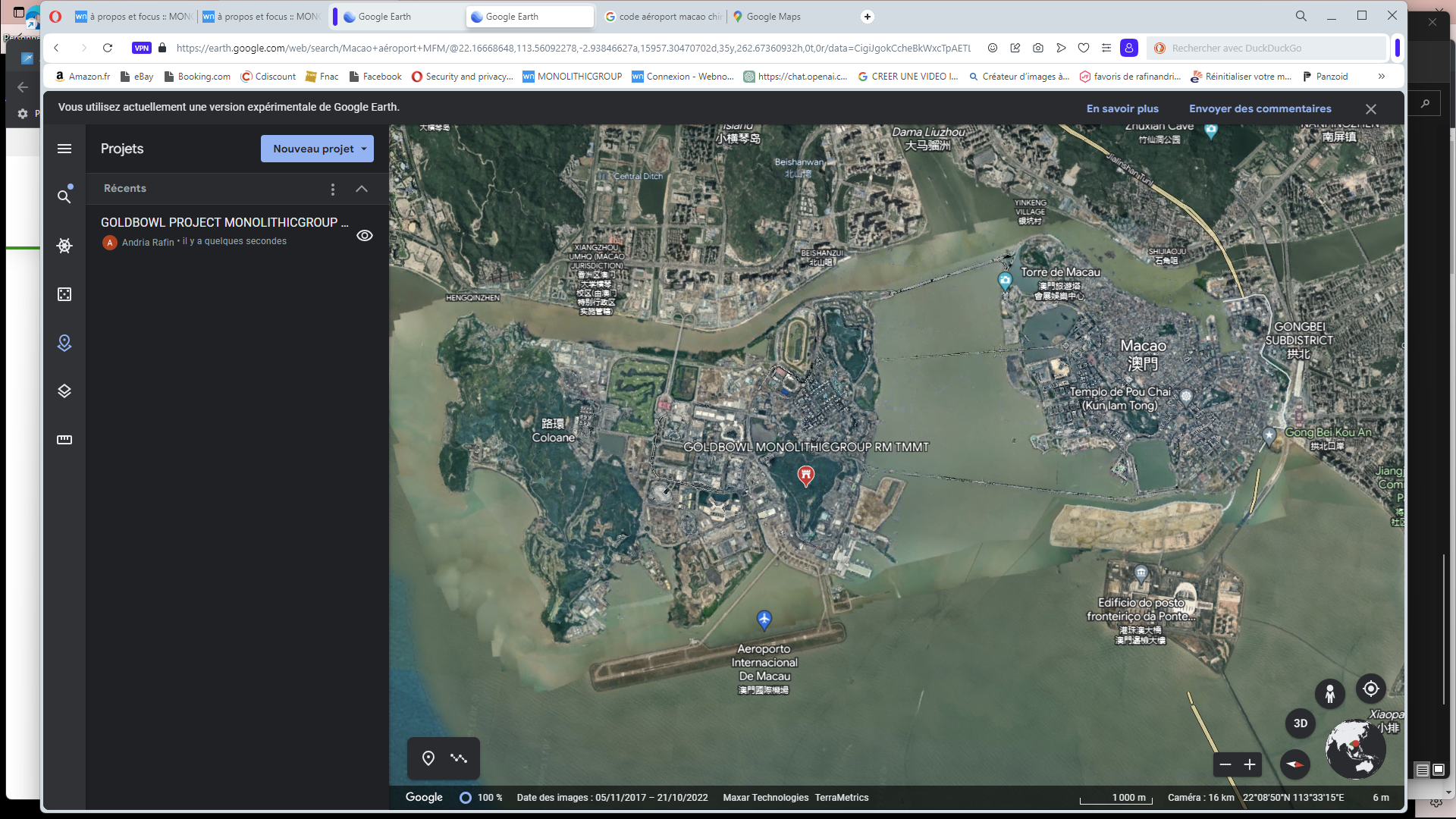This screenshot has height=819, width=1456.
Task: Click the address bar URL
Action: (x=573, y=48)
